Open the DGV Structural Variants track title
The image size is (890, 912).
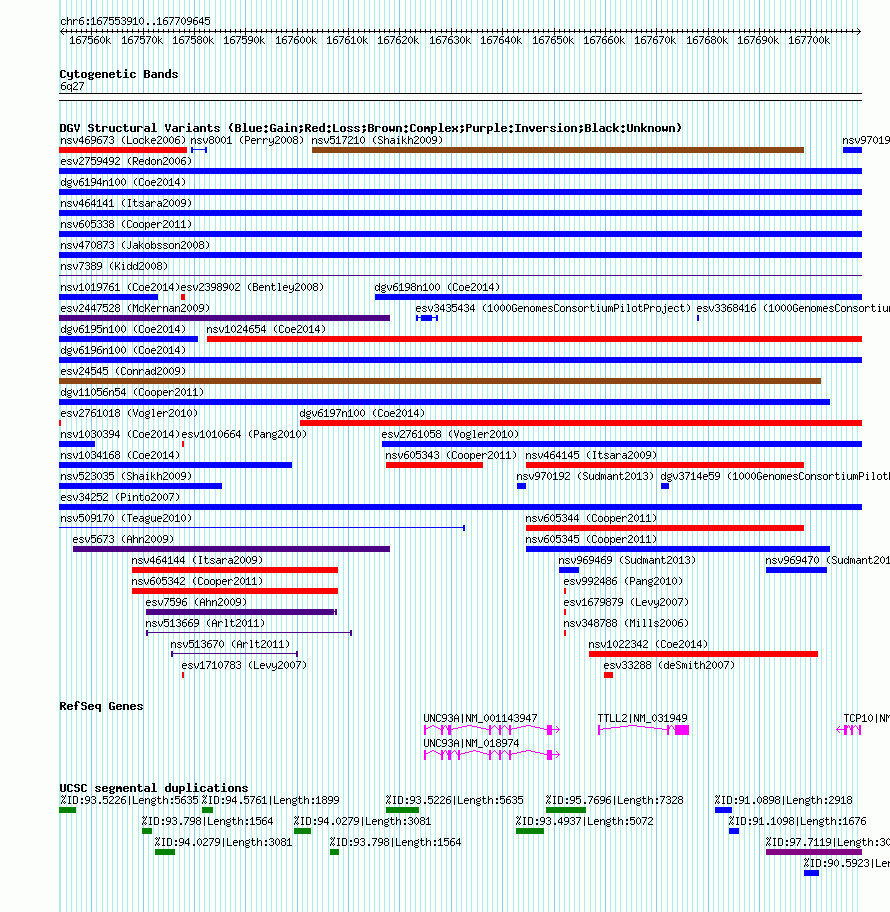click(370, 128)
